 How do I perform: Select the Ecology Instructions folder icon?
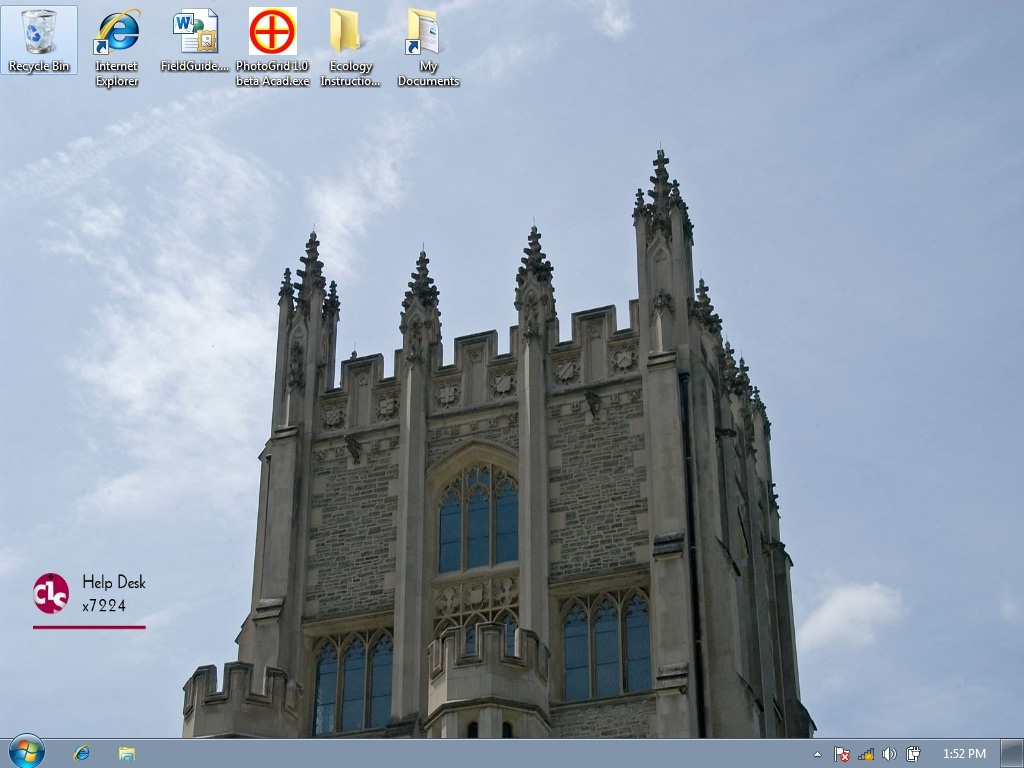click(x=350, y=47)
